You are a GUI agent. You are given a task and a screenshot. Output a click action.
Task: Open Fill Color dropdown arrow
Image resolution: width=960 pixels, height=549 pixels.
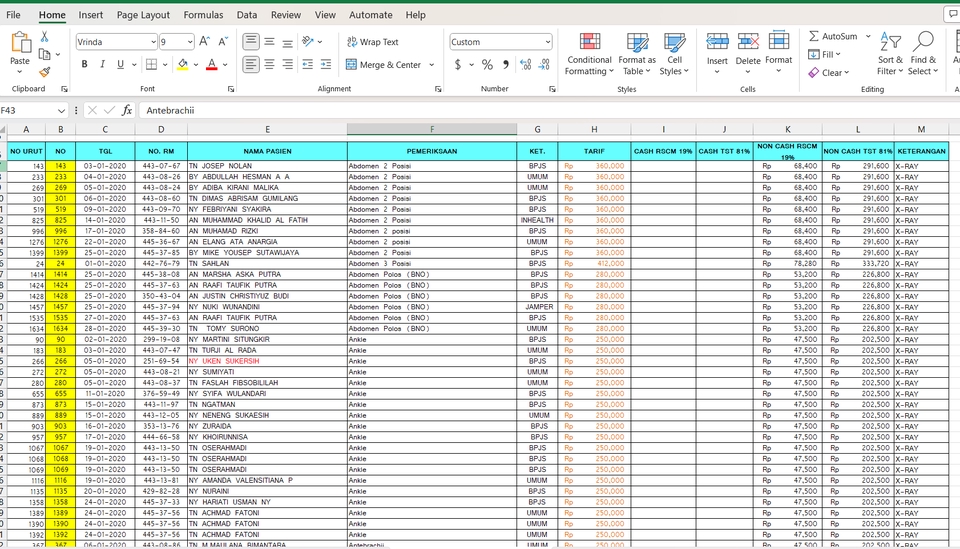point(196,64)
